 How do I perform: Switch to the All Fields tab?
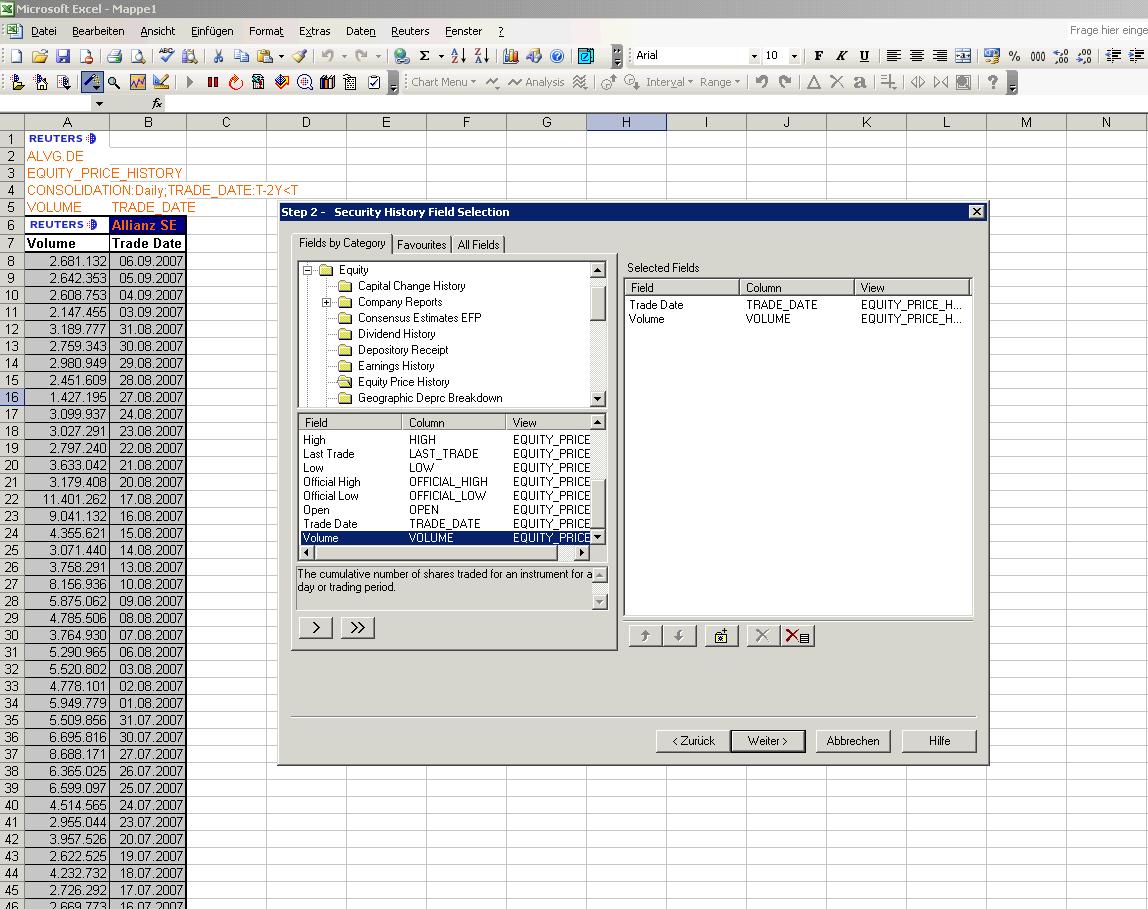tap(478, 244)
